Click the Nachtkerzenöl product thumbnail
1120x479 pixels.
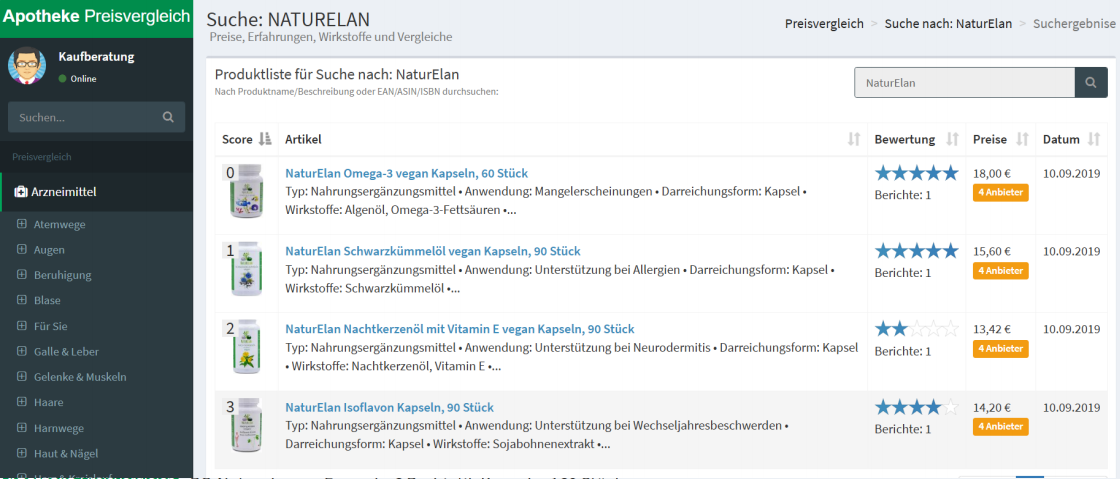(x=246, y=347)
